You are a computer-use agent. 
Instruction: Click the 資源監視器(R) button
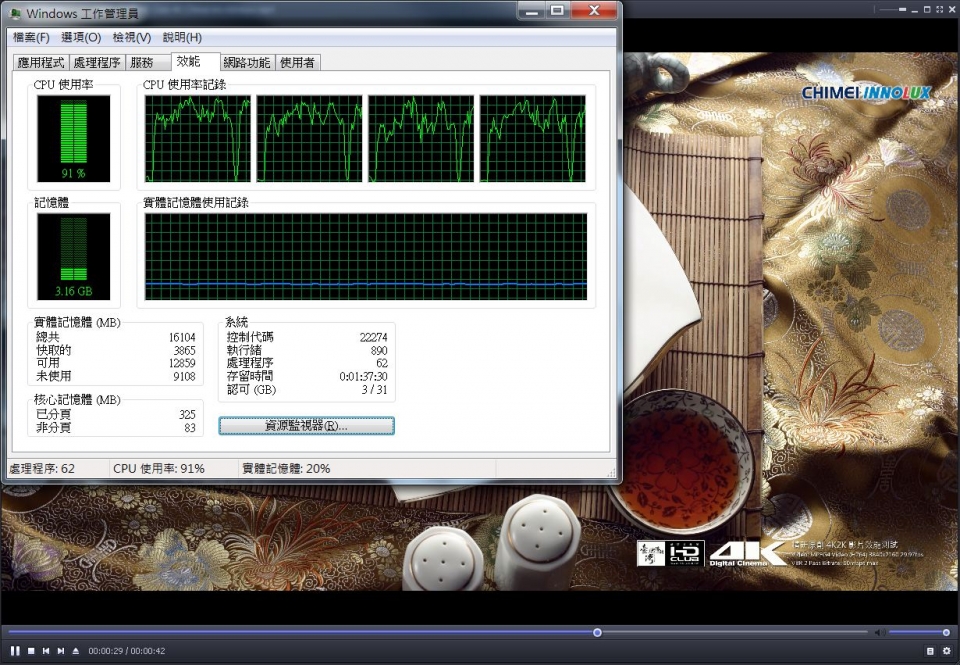click(305, 425)
